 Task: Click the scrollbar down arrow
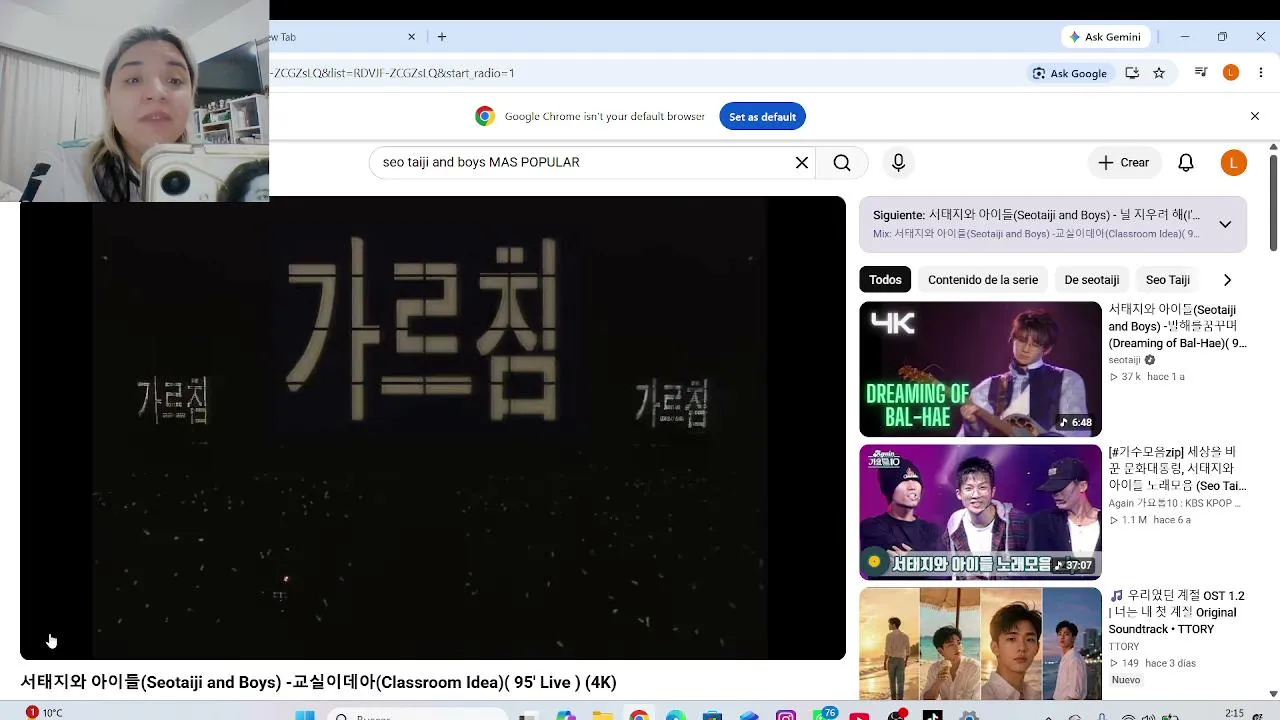pos(1273,694)
